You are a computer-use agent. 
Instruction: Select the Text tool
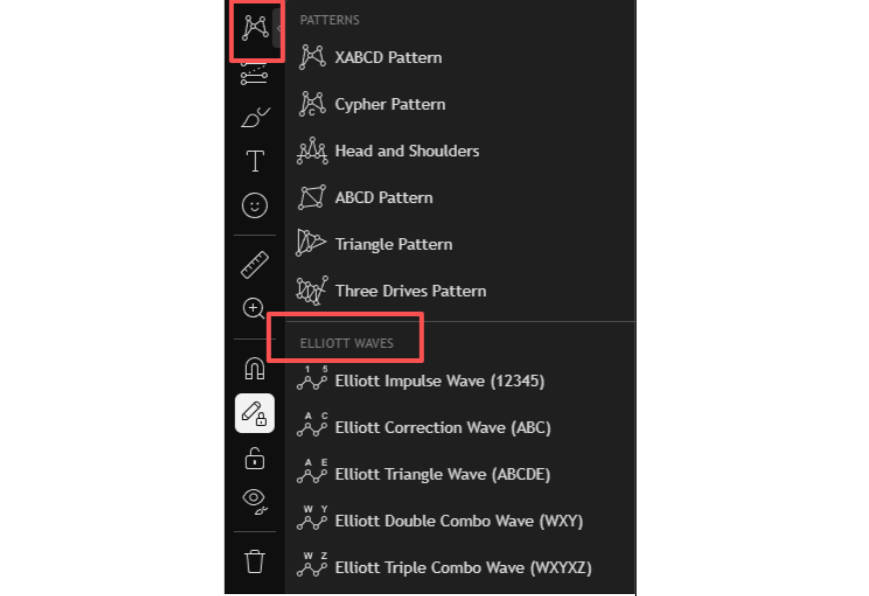pos(255,161)
